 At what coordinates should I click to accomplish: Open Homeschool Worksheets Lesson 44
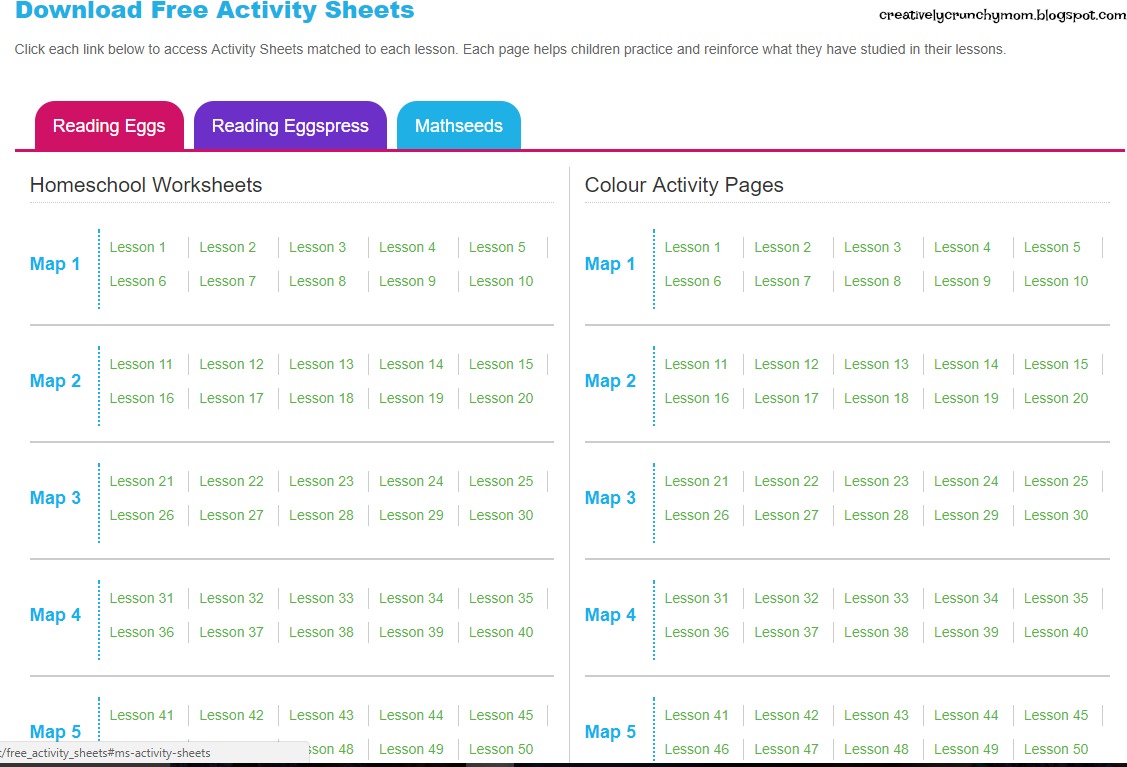pyautogui.click(x=411, y=715)
